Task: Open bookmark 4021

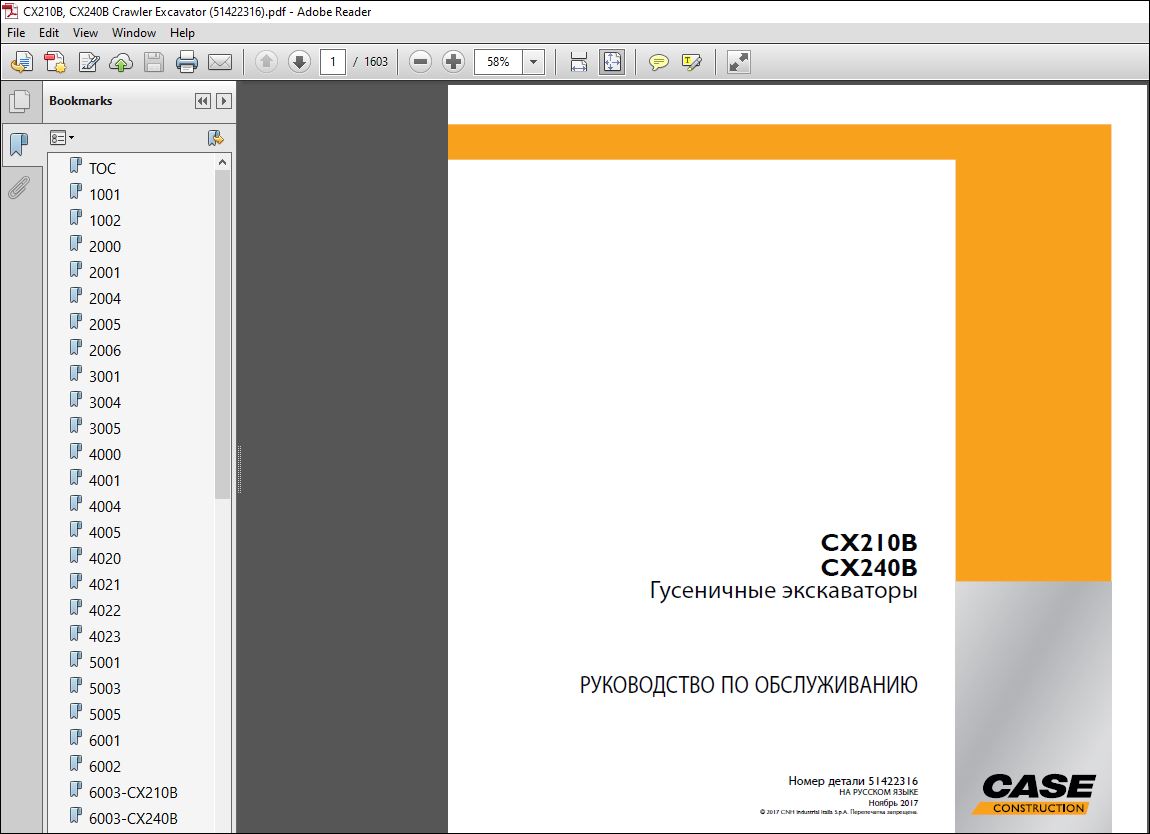Action: 104,585
